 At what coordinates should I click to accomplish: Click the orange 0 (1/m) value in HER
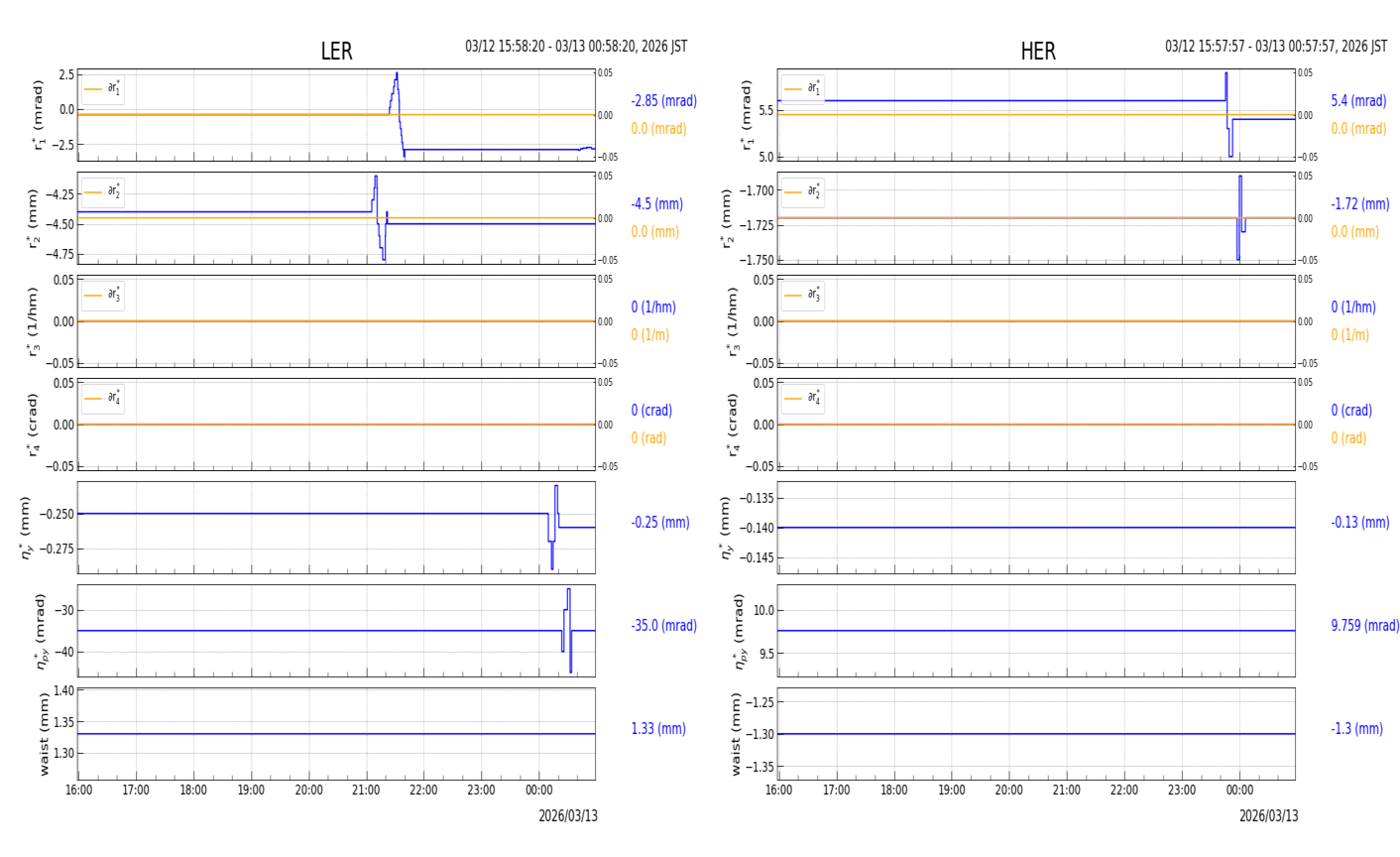(1349, 335)
